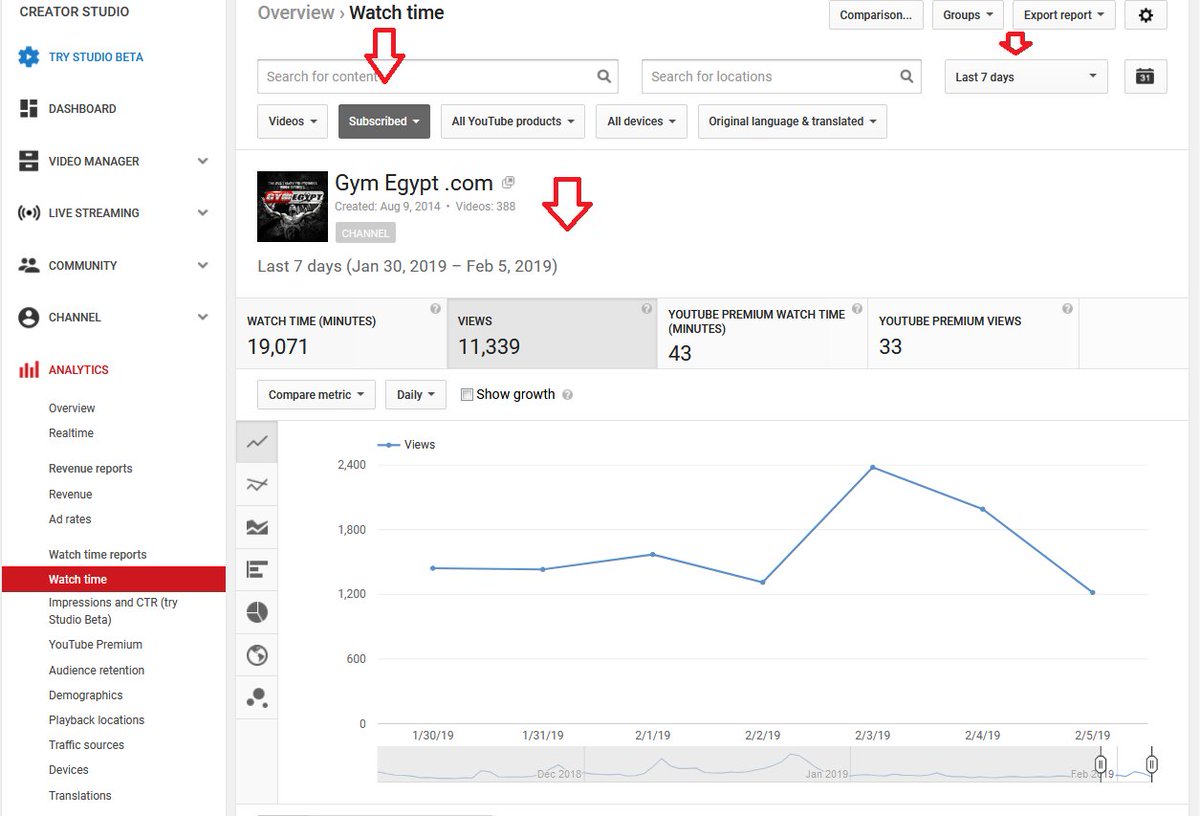Open channel link icon beside Gym Egypt .com
Screen dimensions: 1200x816
[x=508, y=182]
